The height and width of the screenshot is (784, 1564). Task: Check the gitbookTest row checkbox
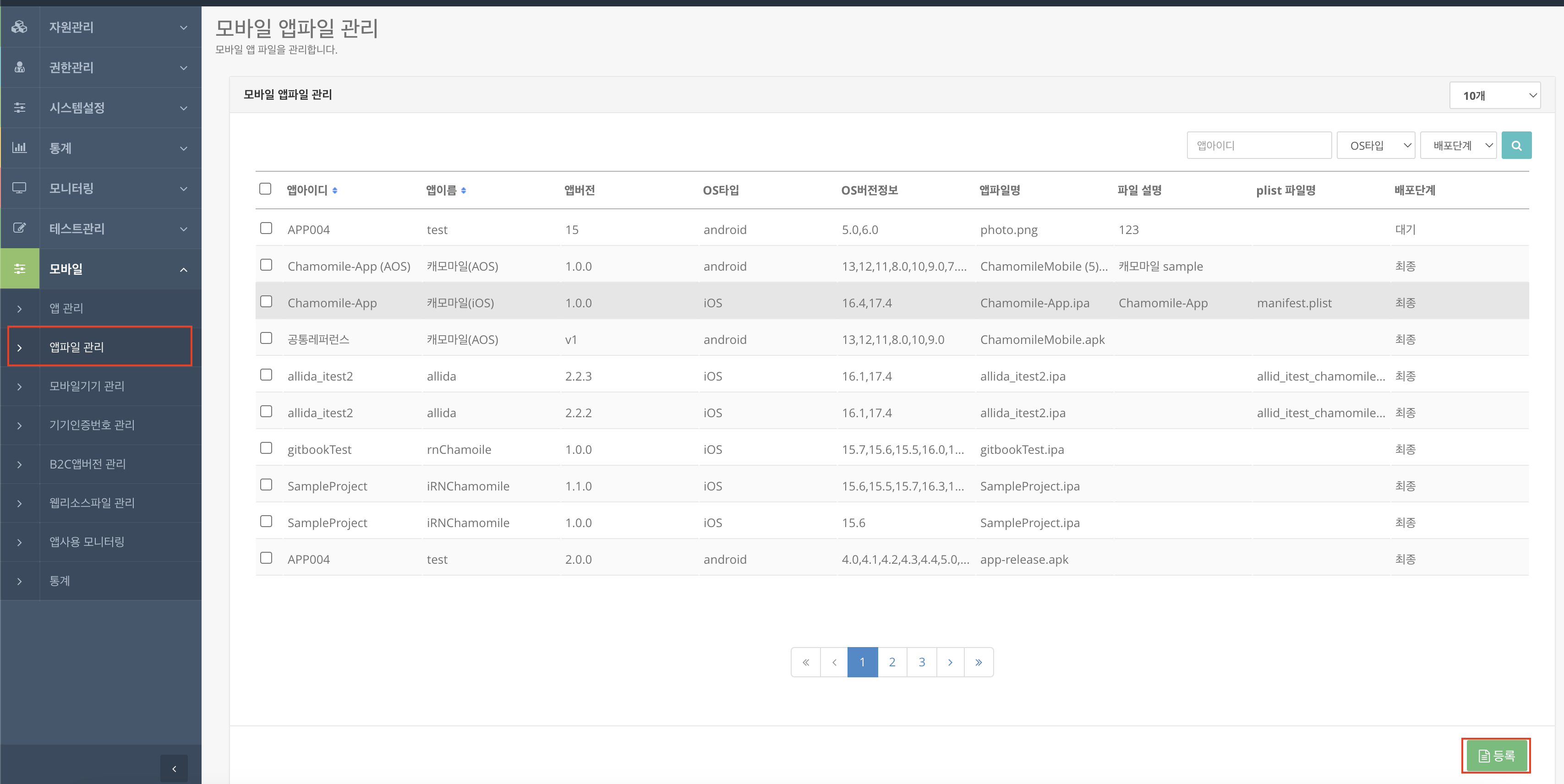click(x=266, y=448)
